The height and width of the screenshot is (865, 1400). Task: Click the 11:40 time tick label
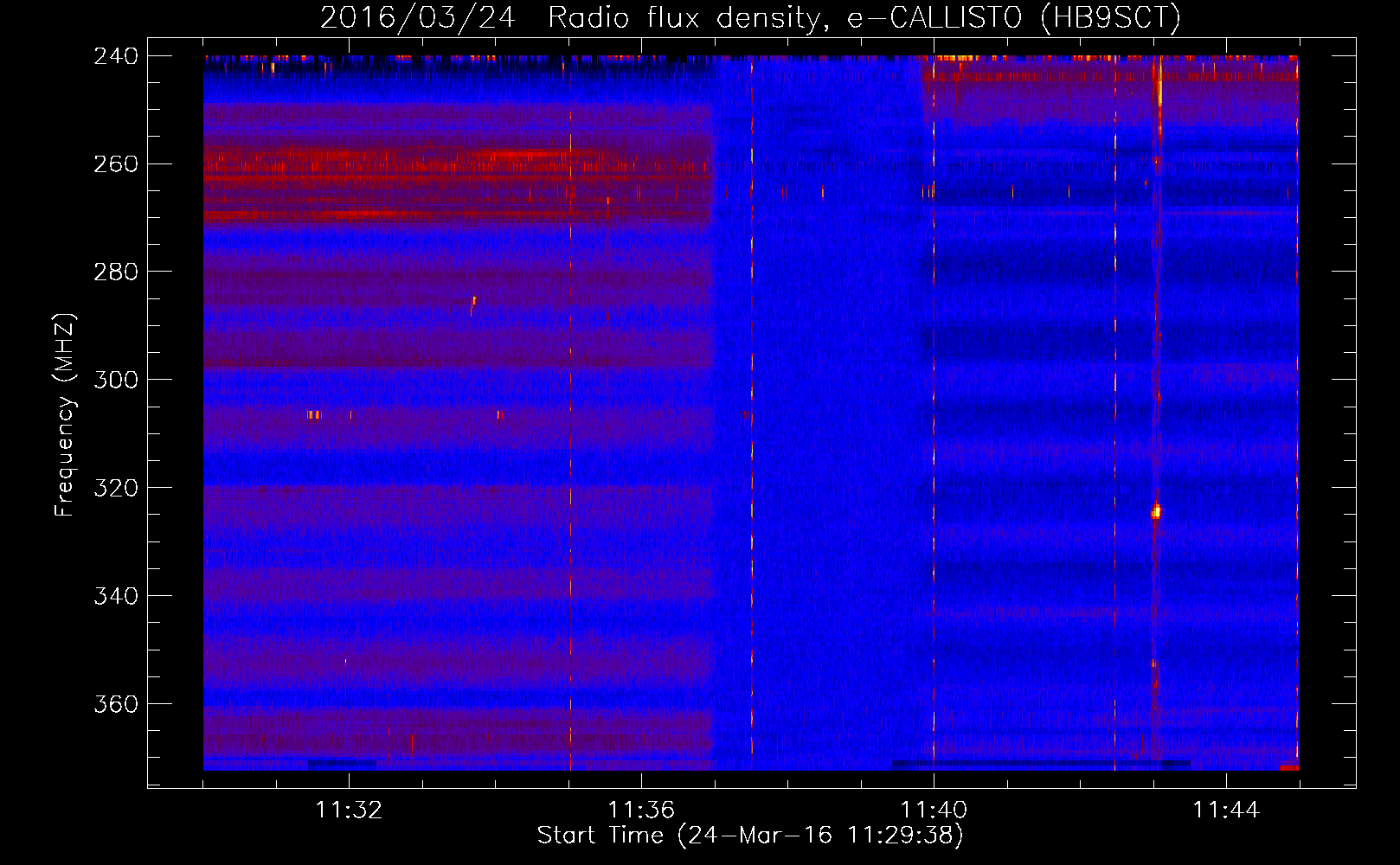point(934,810)
